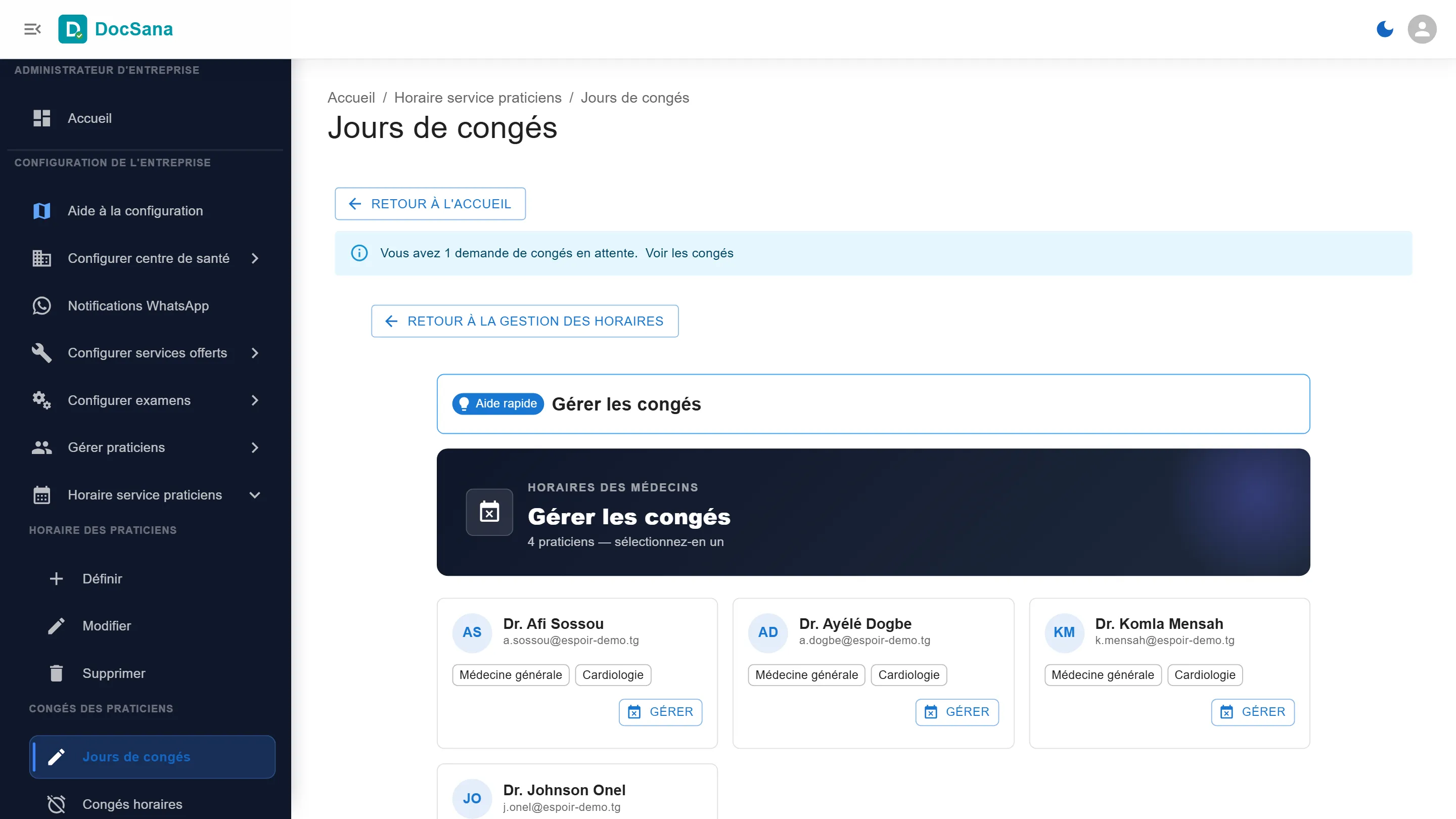Click the calendar icon in the Gérer les congés header
The width and height of the screenshot is (1456, 819).
pyautogui.click(x=489, y=512)
